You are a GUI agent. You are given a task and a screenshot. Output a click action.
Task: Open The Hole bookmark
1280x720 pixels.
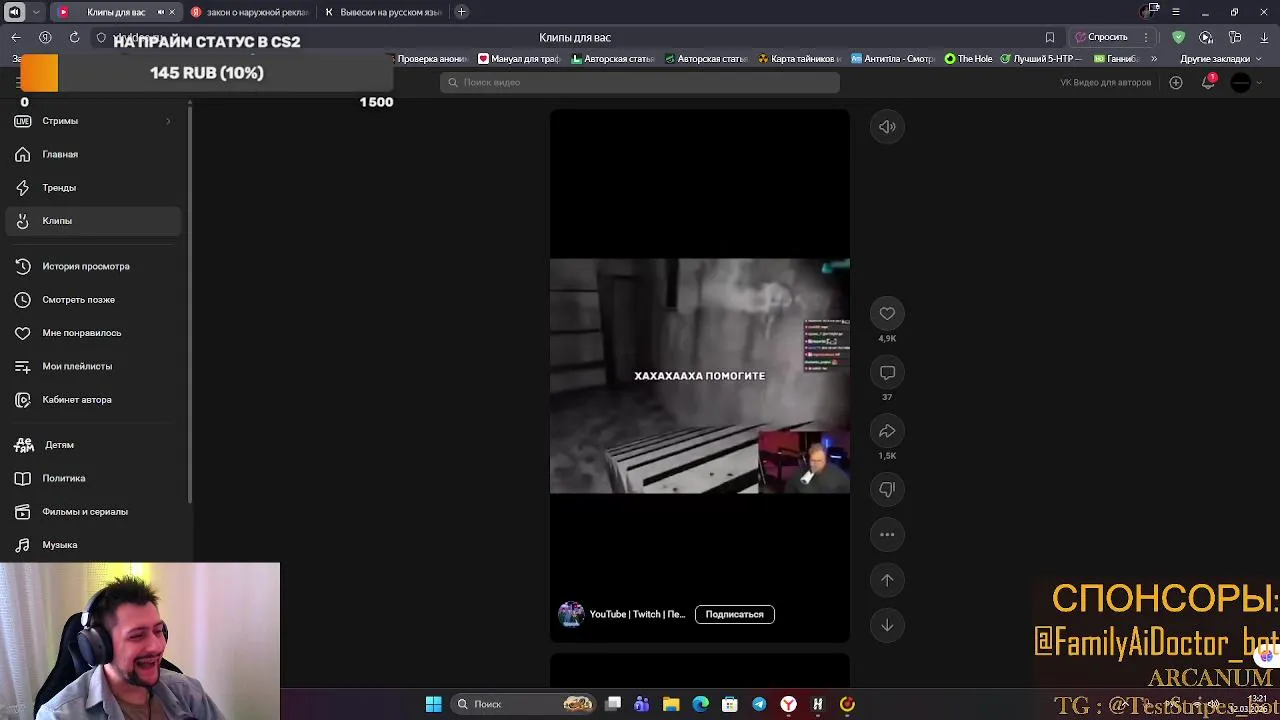click(968, 59)
